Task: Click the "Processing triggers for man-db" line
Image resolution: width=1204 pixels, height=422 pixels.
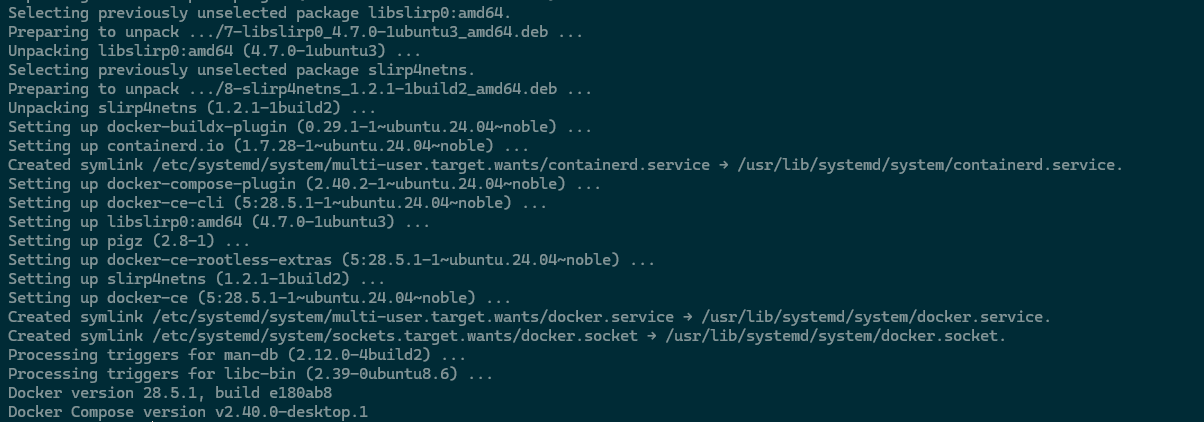Action: click(237, 355)
